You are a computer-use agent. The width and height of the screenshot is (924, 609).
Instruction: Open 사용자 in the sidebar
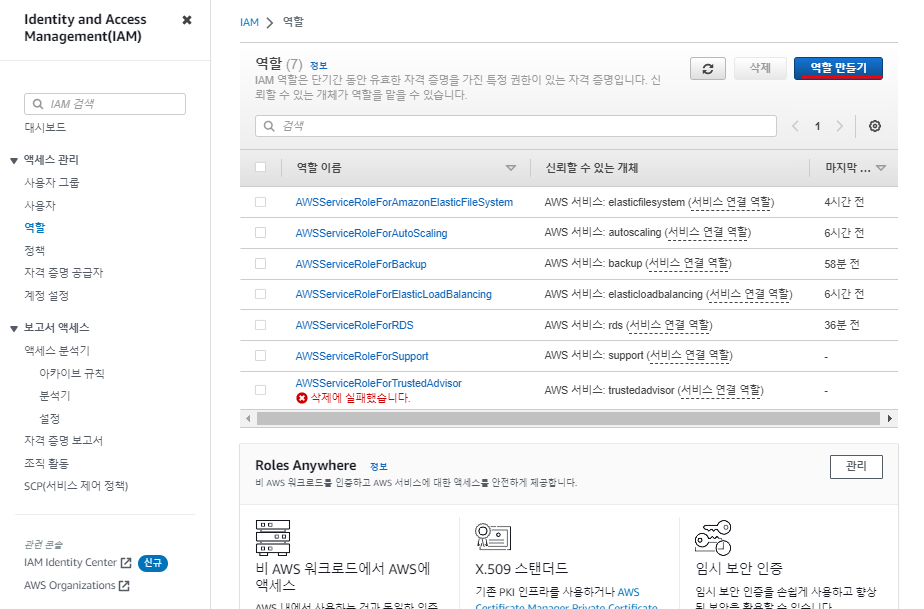pyautogui.click(x=40, y=206)
